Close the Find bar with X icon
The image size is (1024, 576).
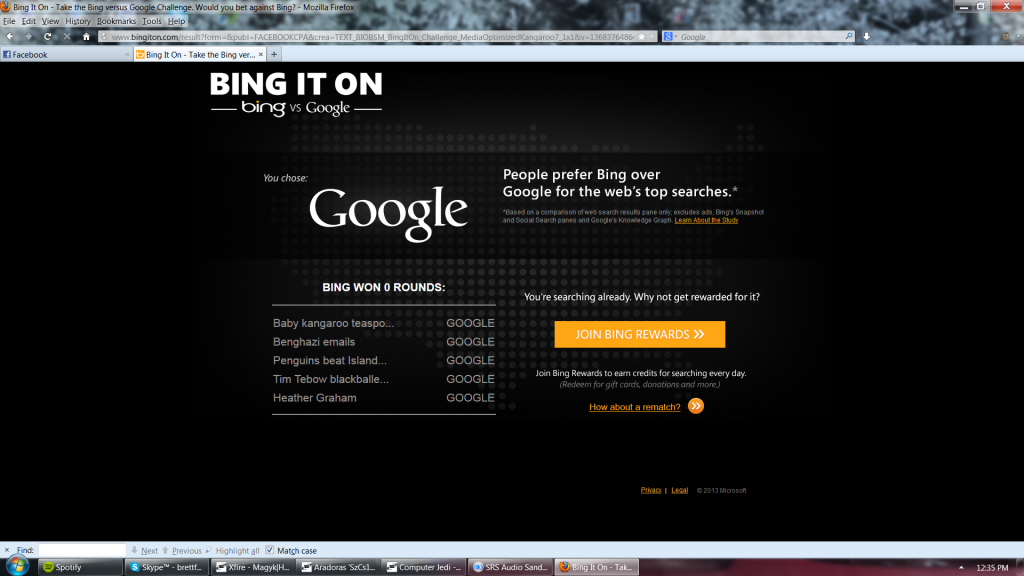tap(7, 550)
